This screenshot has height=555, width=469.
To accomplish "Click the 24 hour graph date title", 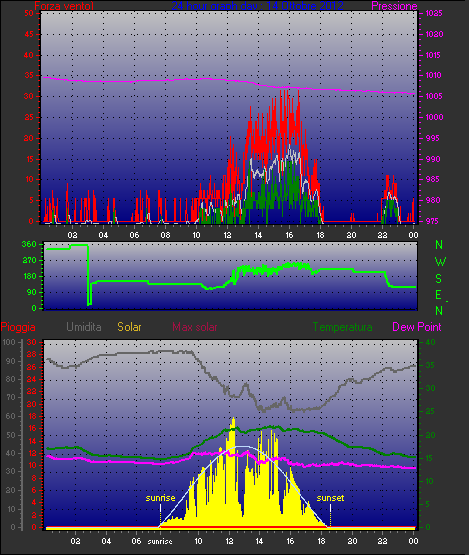I will tap(257, 6).
